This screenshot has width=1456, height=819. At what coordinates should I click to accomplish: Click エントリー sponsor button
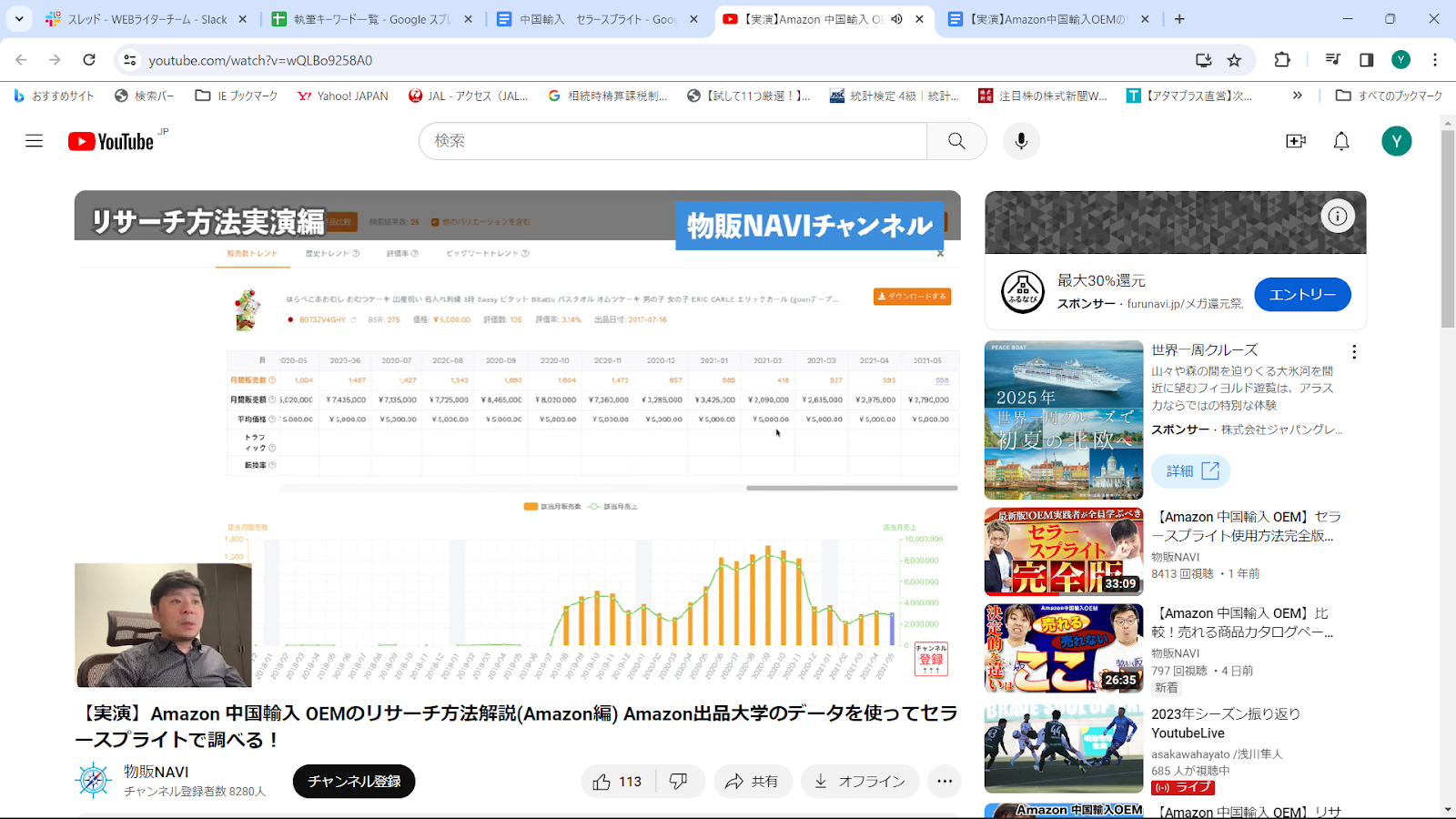pos(1302,294)
